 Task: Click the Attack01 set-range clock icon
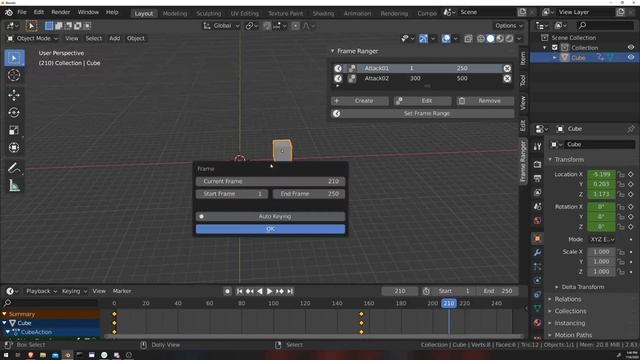tap(338, 68)
